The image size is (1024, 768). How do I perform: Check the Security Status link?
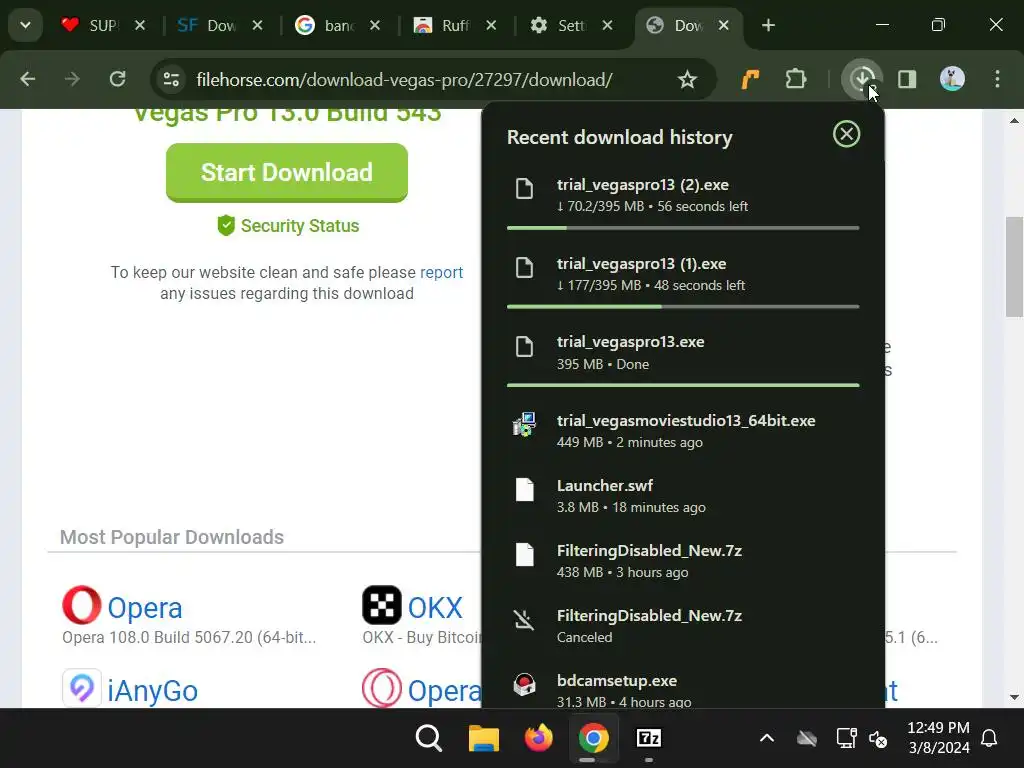click(288, 226)
